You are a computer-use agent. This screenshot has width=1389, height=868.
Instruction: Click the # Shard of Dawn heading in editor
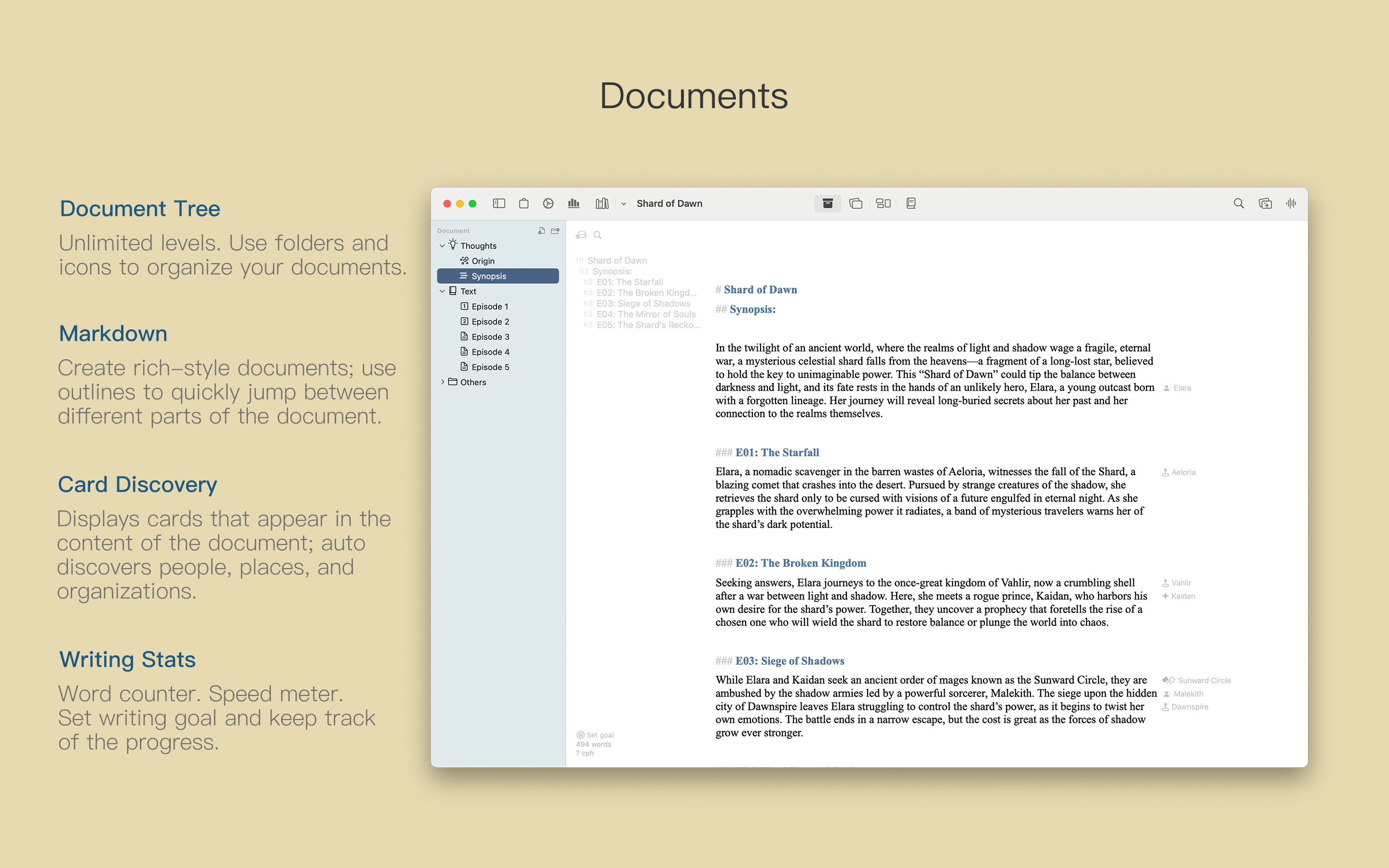click(x=756, y=290)
